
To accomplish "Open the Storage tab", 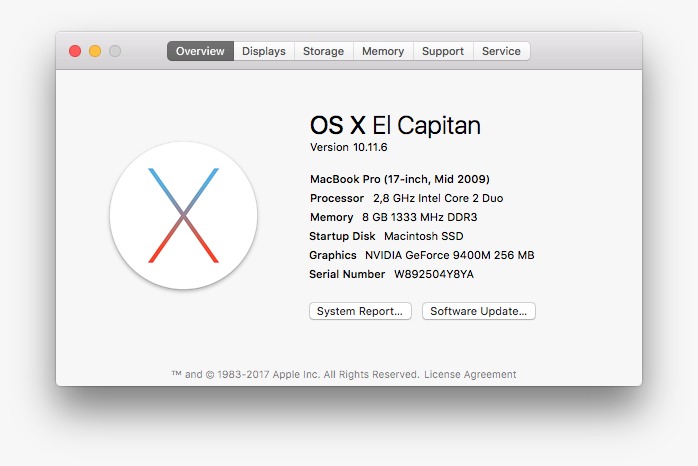I will (x=324, y=51).
